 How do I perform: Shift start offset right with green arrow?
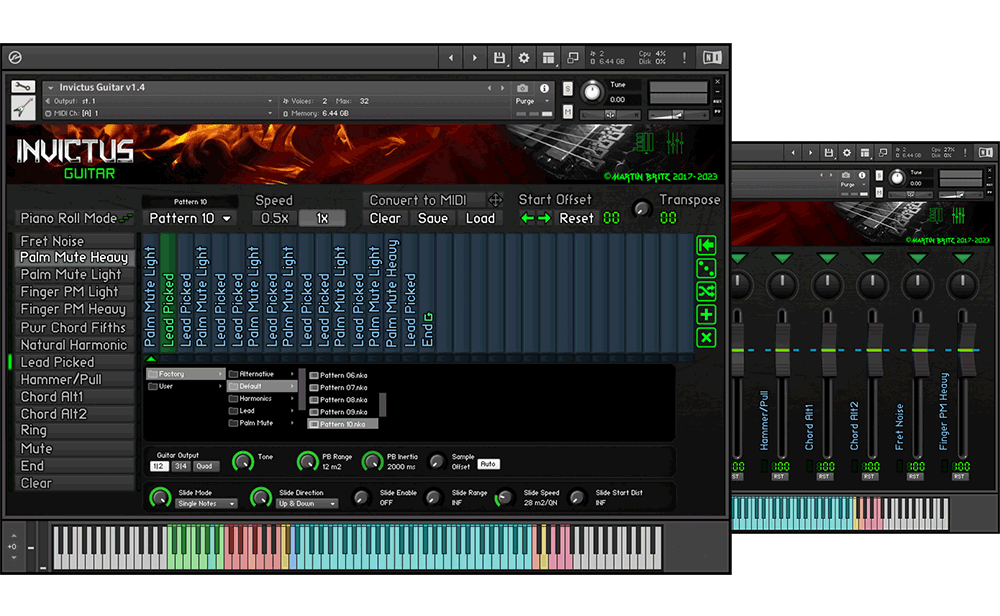click(544, 218)
